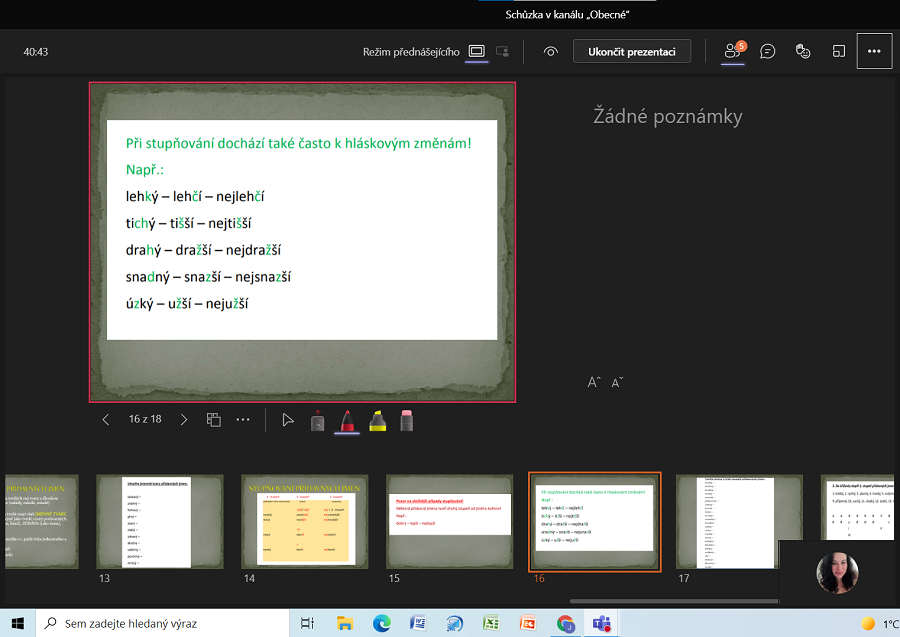Toggle private view eye icon
This screenshot has height=637, width=900.
click(550, 52)
